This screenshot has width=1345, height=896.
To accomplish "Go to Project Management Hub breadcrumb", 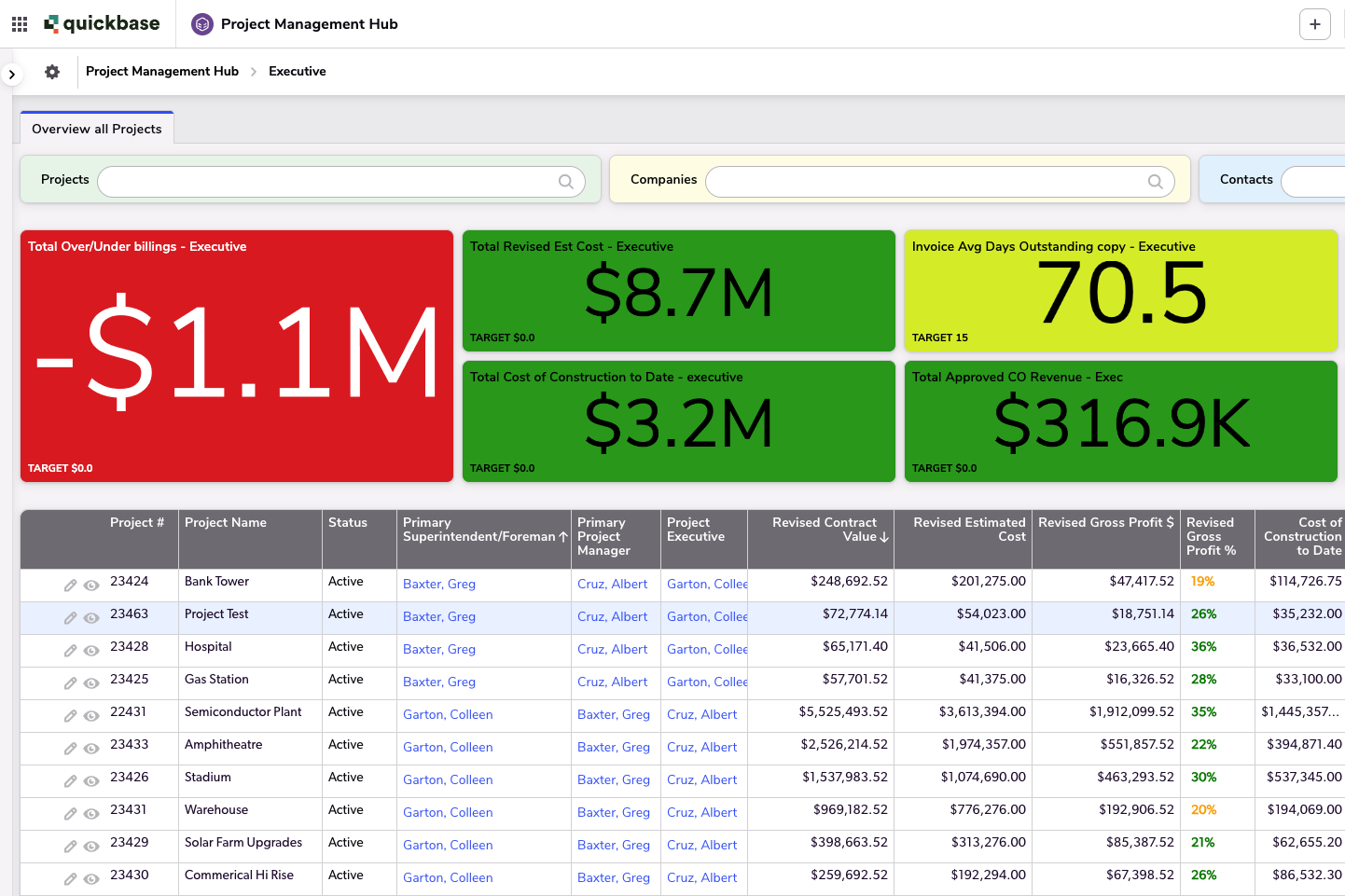I will pos(162,72).
